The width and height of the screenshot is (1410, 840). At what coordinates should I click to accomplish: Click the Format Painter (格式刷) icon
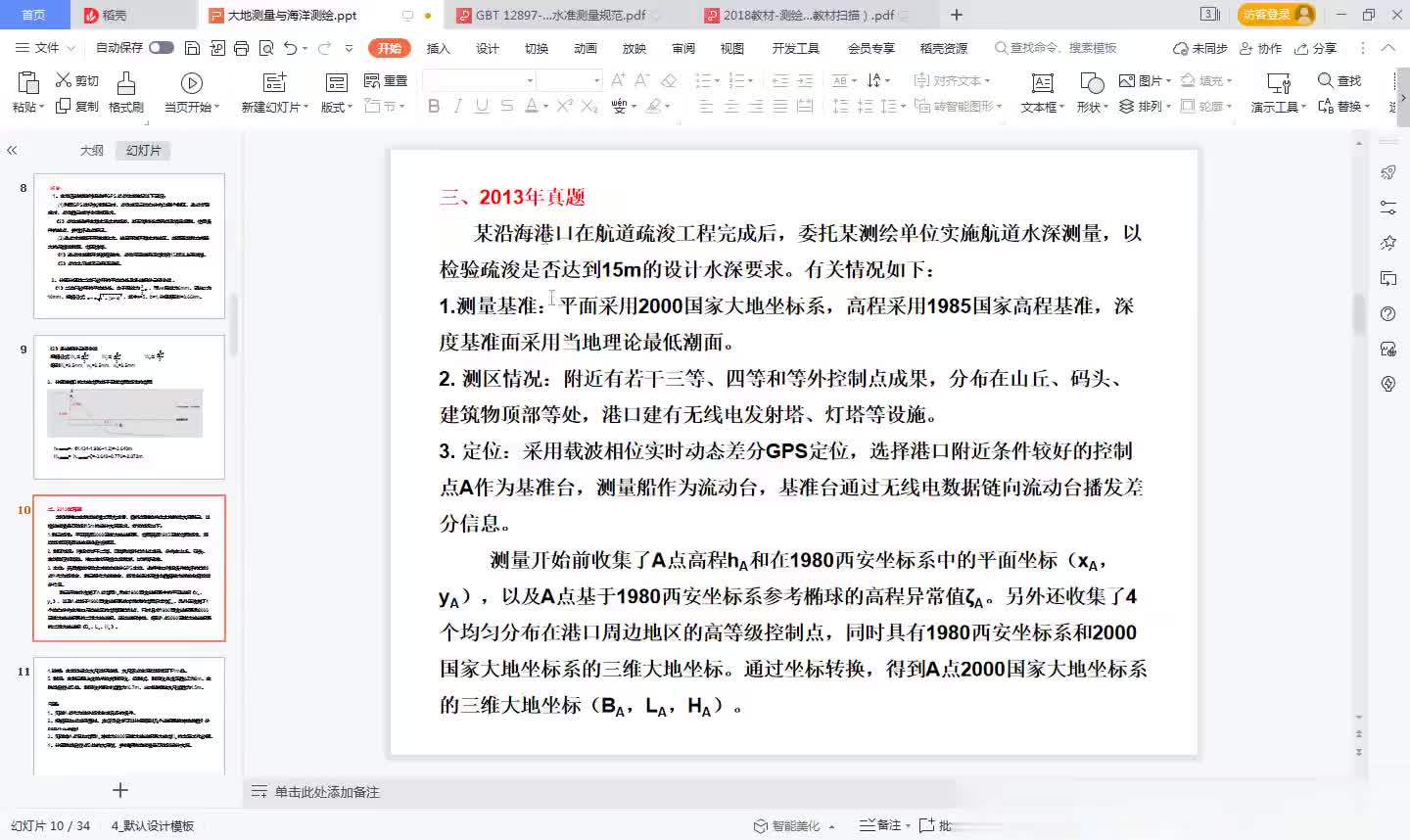(125, 83)
